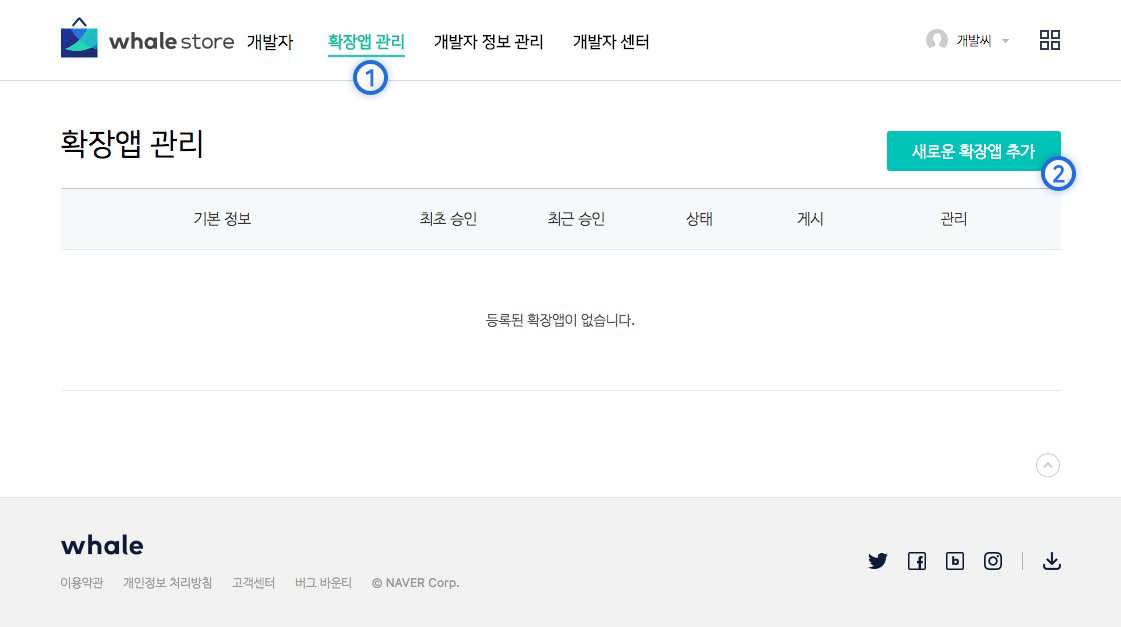Open the 개발자 정보 관리 menu

coord(488,42)
